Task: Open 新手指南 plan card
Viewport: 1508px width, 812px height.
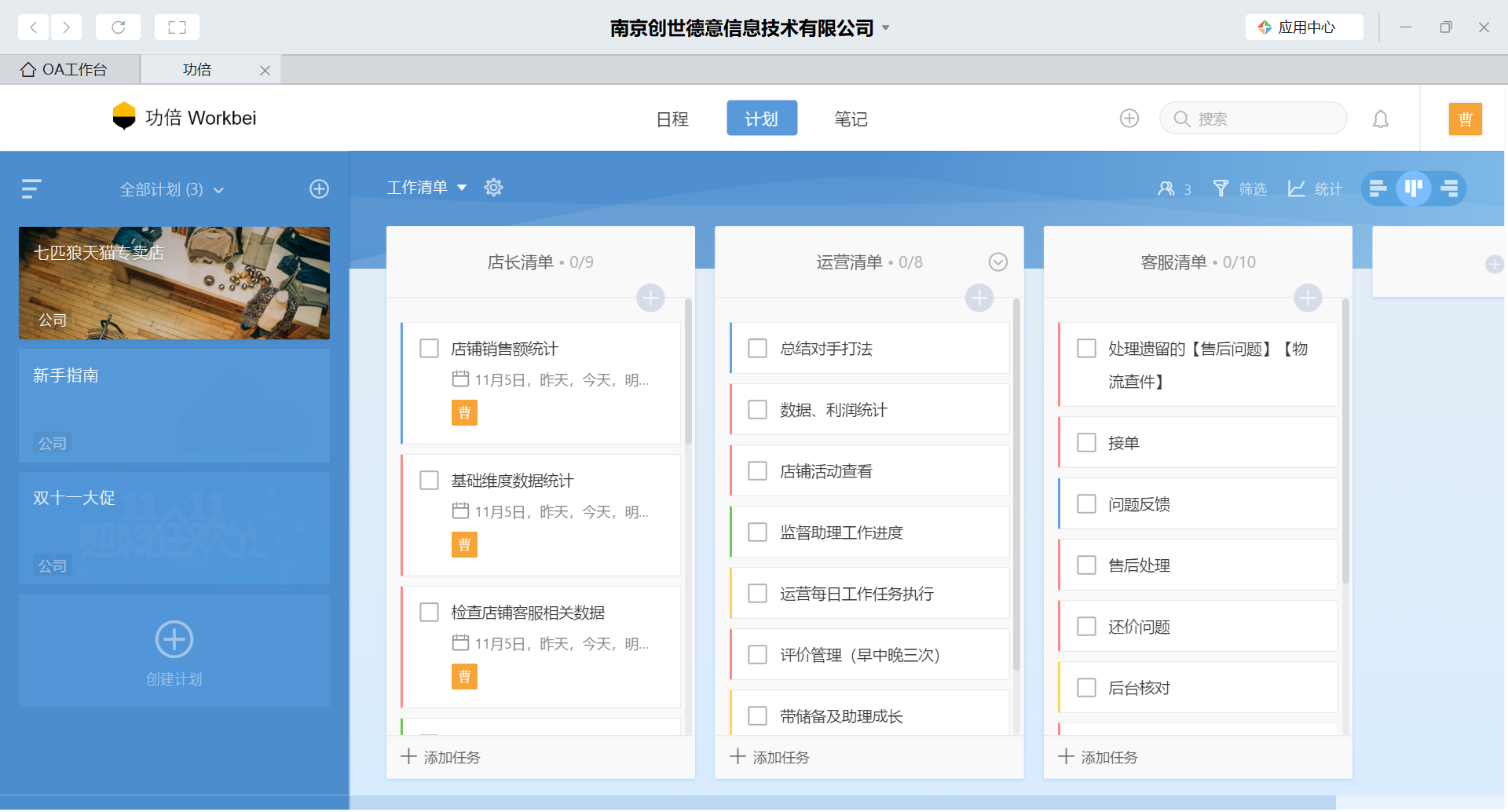Action: [x=174, y=406]
